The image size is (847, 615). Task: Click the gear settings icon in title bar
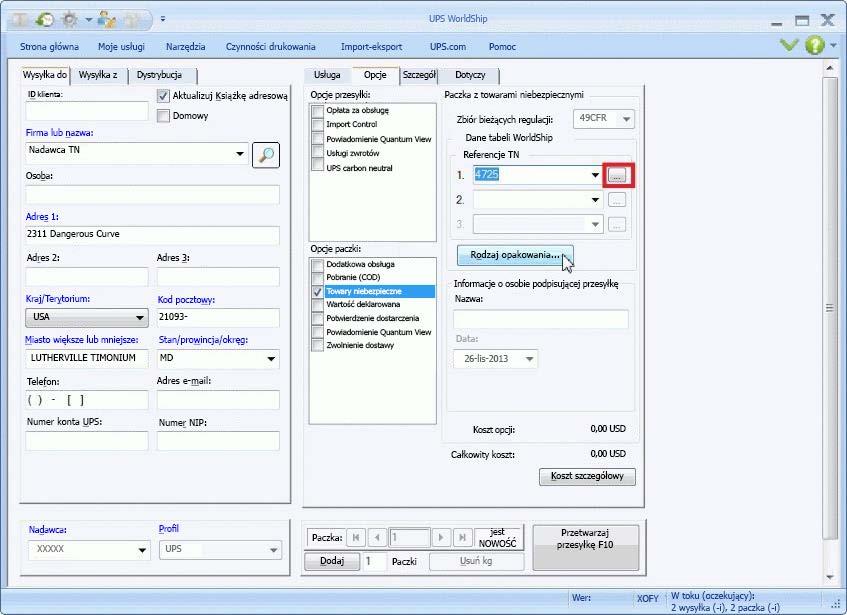click(x=70, y=20)
